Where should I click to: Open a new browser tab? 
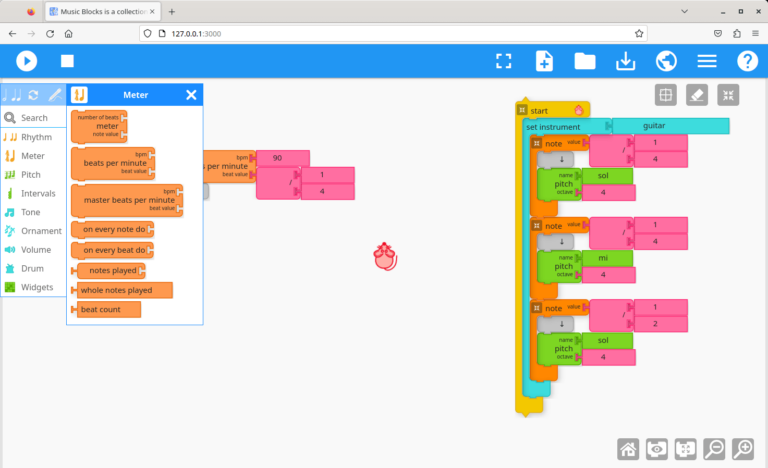coord(172,11)
